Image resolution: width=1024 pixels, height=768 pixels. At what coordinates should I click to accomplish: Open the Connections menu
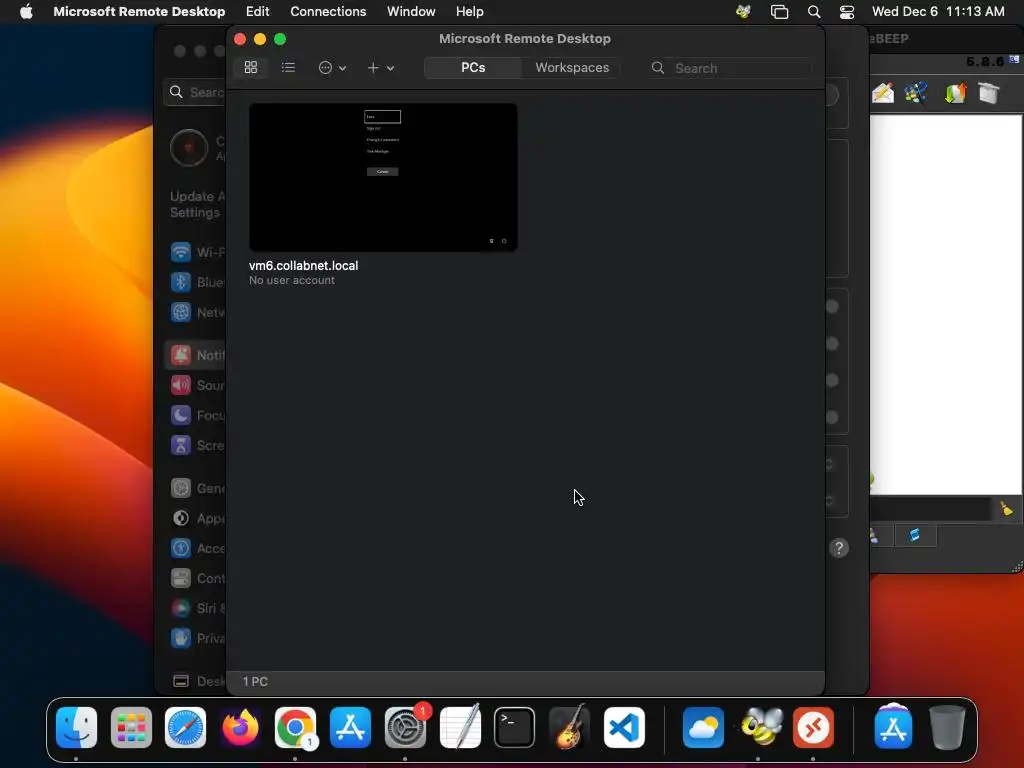[x=328, y=11]
